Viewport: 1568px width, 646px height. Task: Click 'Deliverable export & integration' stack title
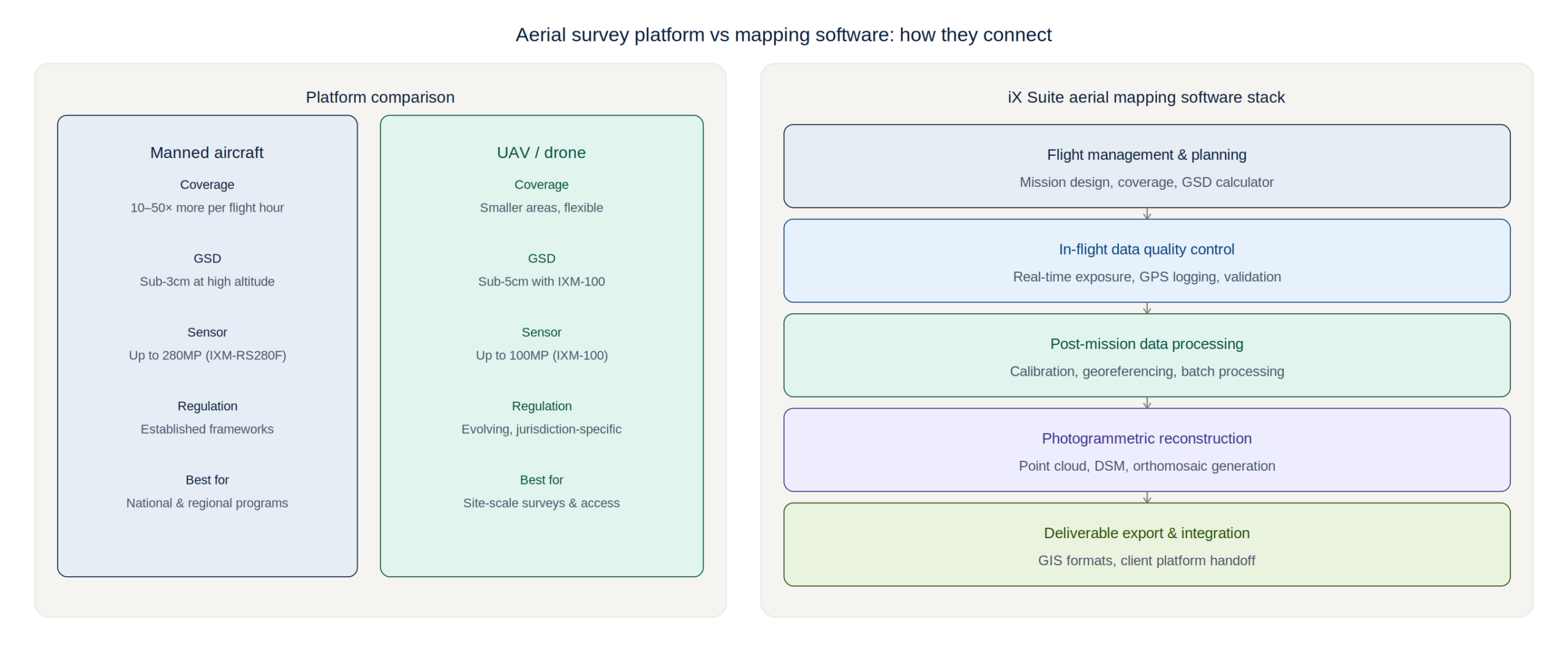[x=1146, y=533]
